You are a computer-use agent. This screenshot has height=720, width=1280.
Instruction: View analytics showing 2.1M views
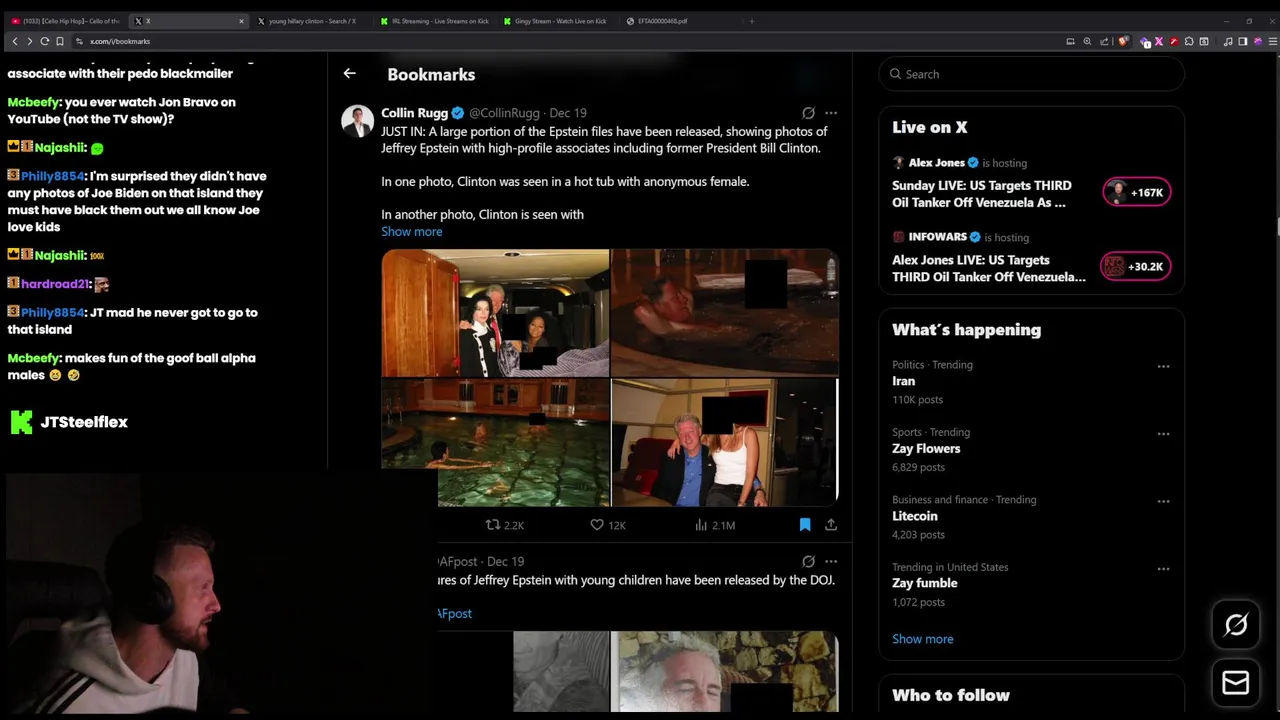point(715,525)
